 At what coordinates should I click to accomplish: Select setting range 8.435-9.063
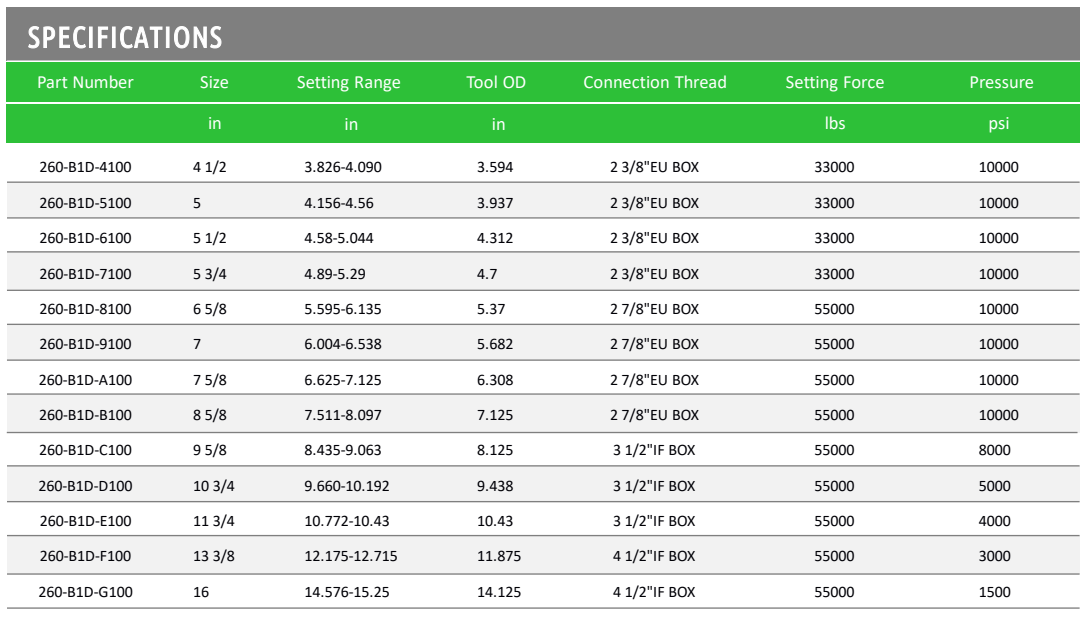pos(343,450)
